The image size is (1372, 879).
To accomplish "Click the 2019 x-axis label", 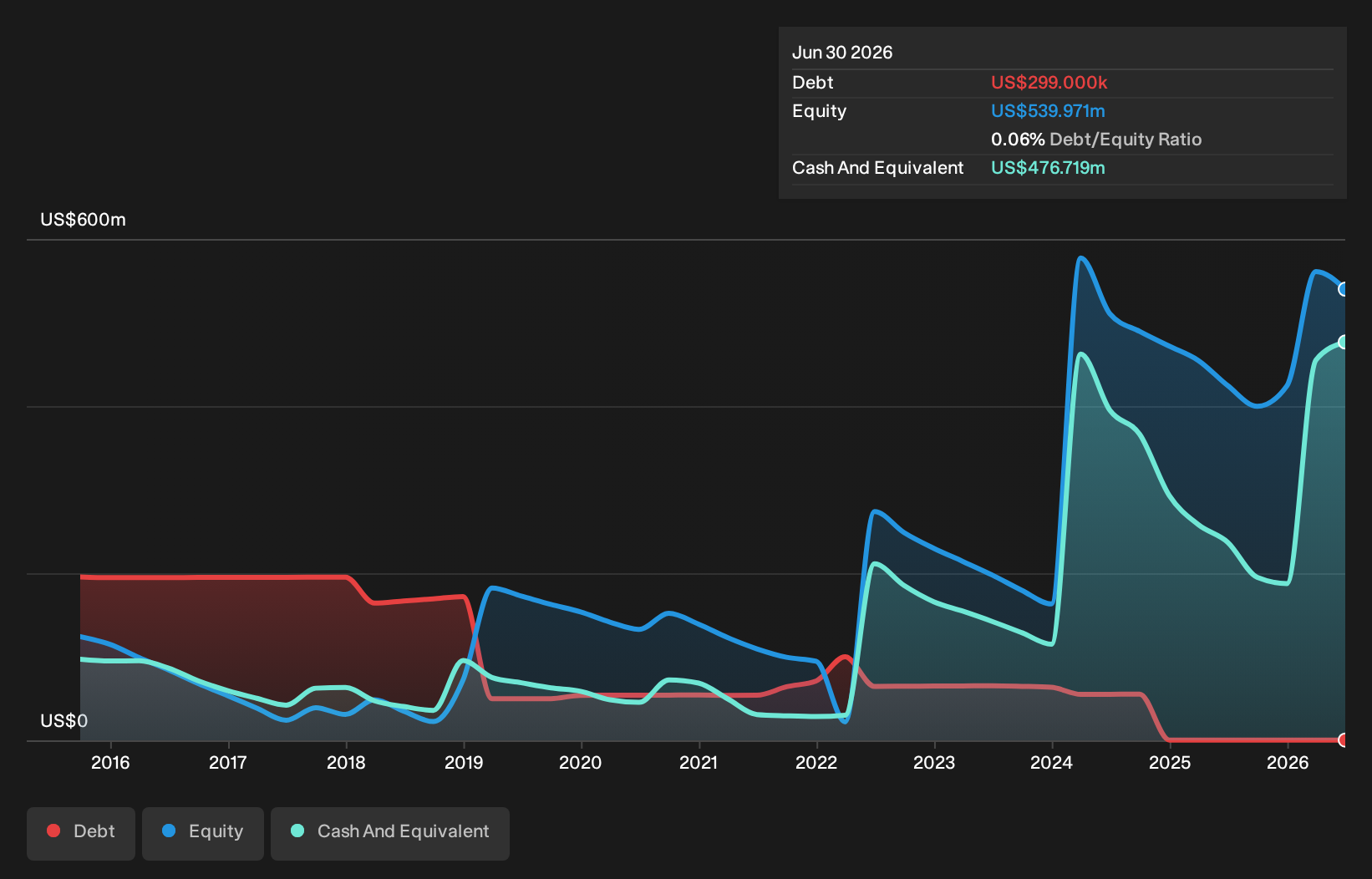I will coord(464,763).
